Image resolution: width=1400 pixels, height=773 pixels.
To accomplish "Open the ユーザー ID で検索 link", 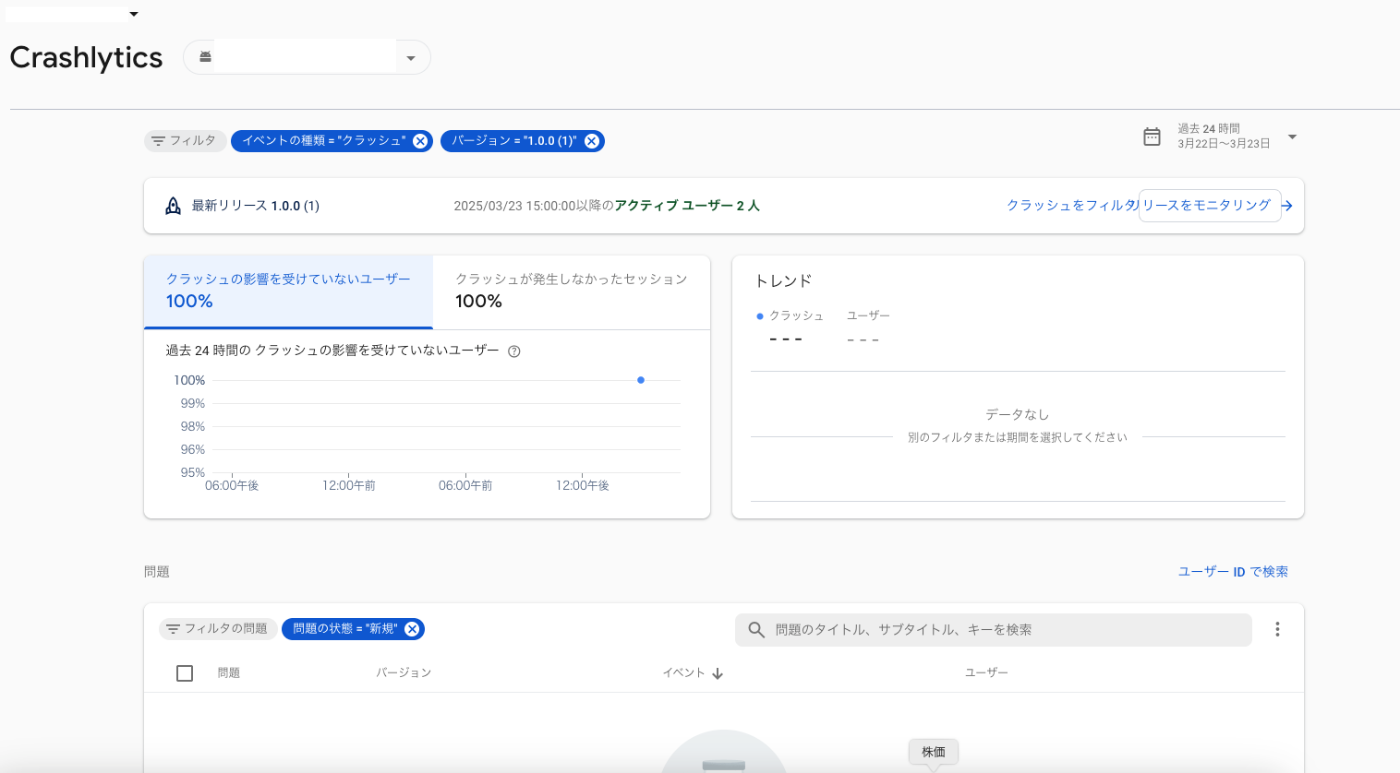I will [1231, 570].
